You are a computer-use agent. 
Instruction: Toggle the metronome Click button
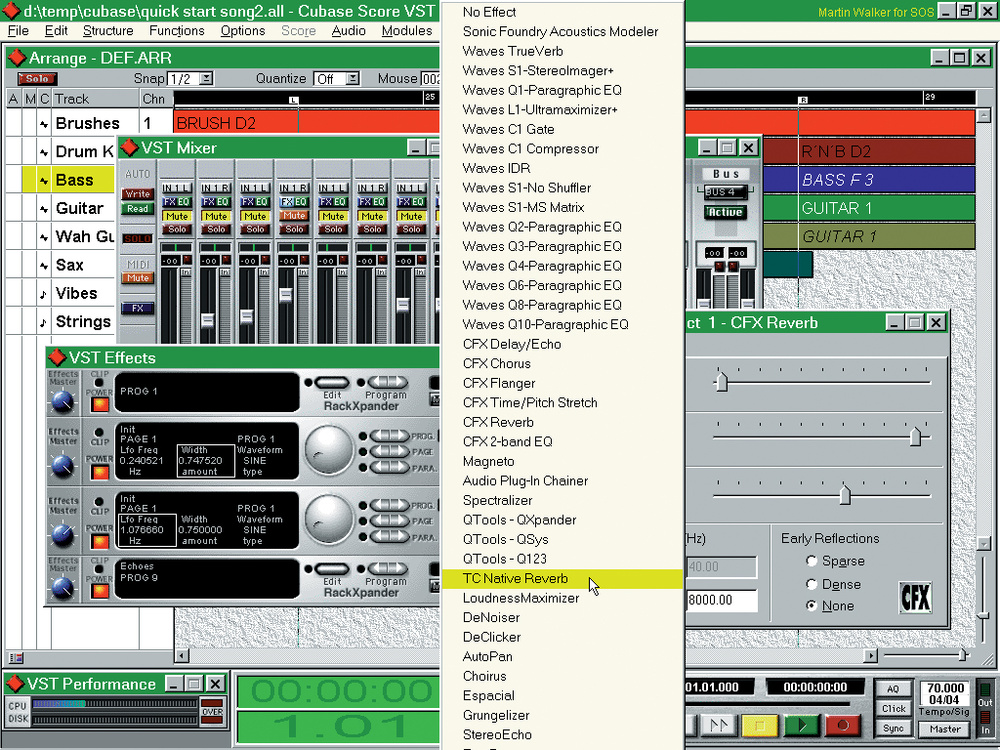893,709
